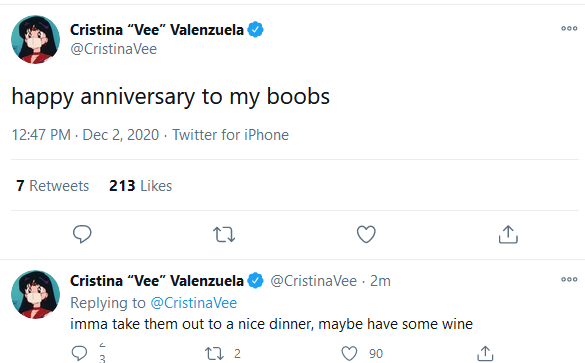Viewport: 585px width, 363px height.
Task: Retweet the reply tweet showing 2 retweets
Action: pos(215,353)
